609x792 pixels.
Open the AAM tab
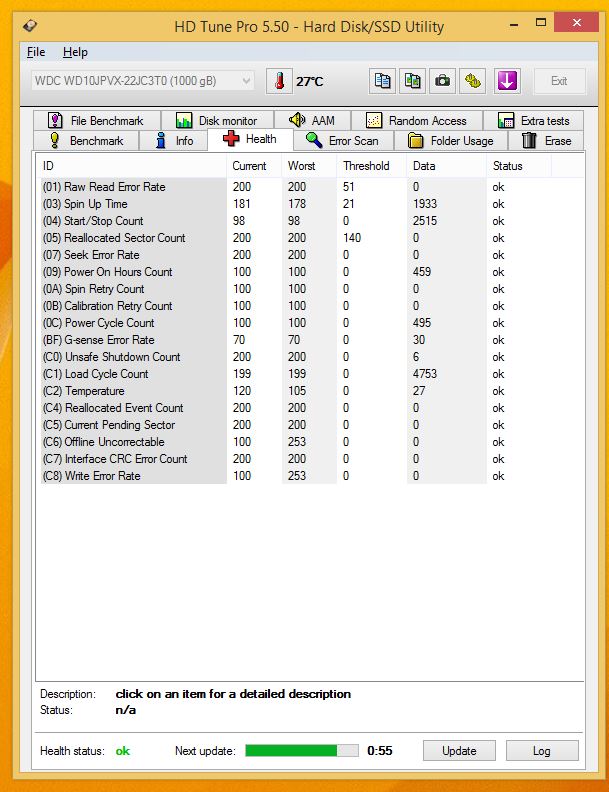[x=312, y=121]
